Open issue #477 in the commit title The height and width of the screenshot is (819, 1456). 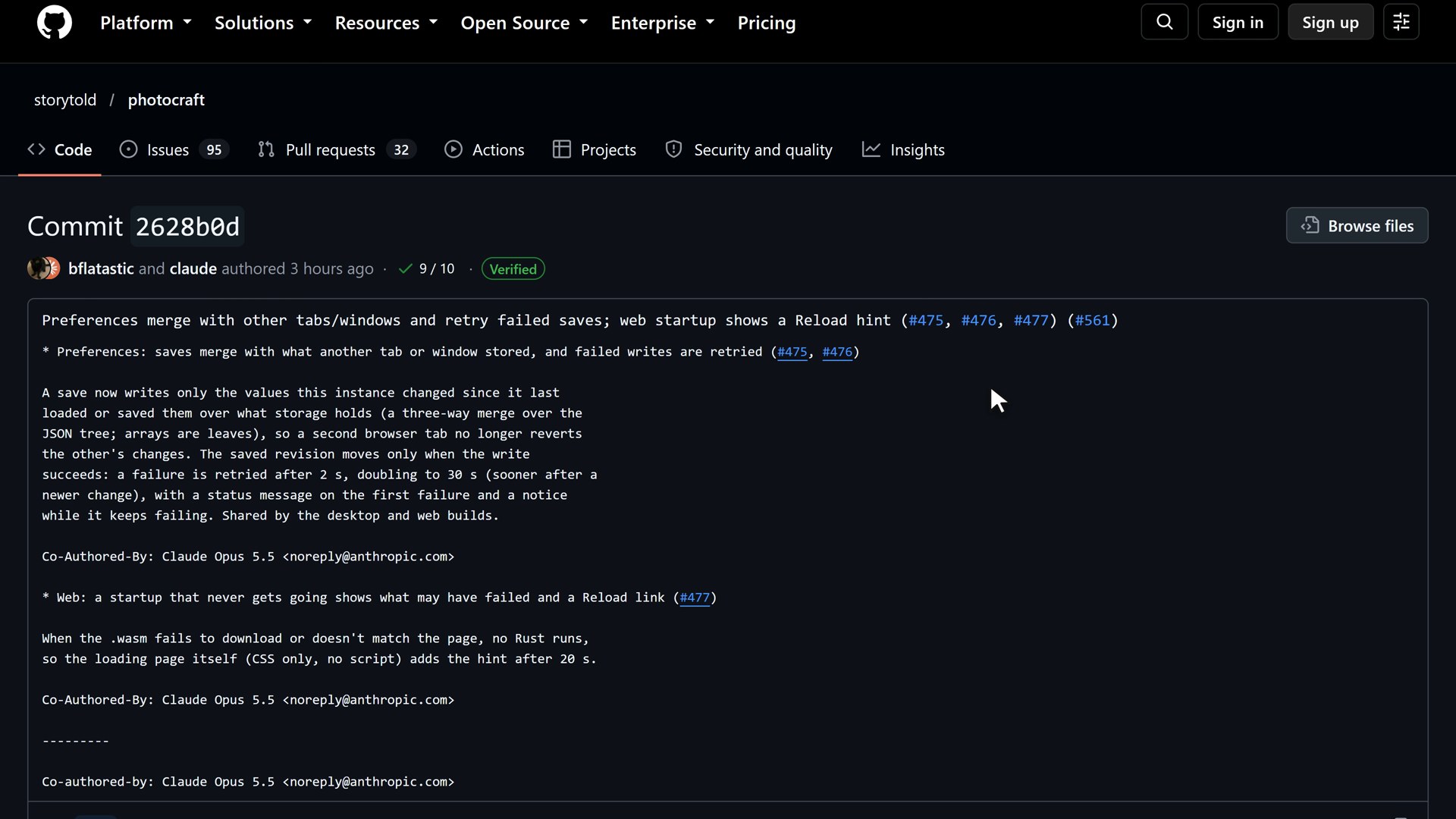pyautogui.click(x=1031, y=320)
